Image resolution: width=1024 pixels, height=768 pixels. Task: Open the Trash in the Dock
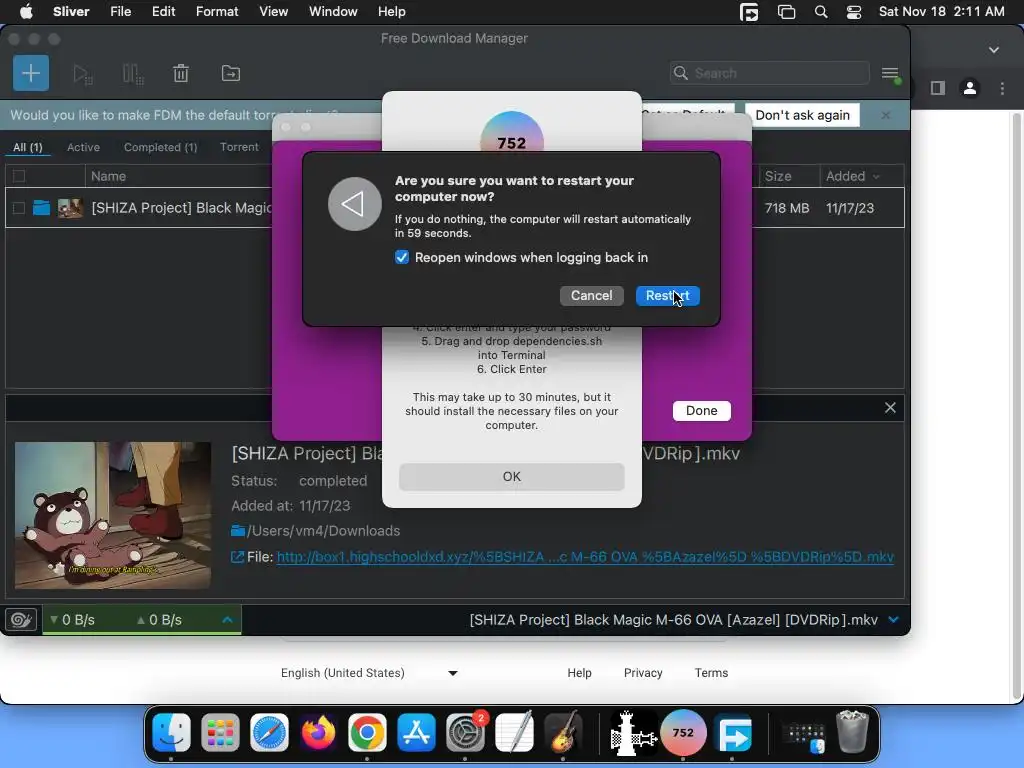click(x=852, y=733)
